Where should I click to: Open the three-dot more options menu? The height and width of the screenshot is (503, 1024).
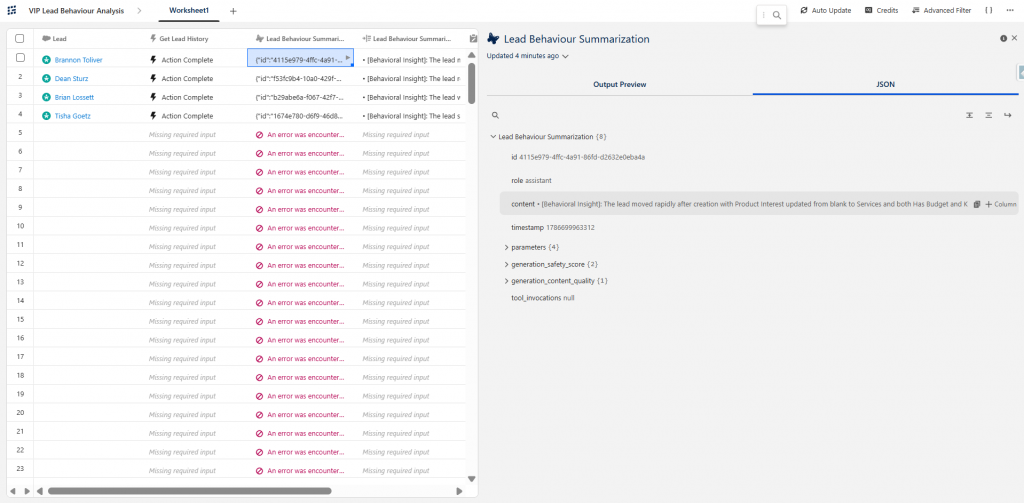pos(1010,10)
